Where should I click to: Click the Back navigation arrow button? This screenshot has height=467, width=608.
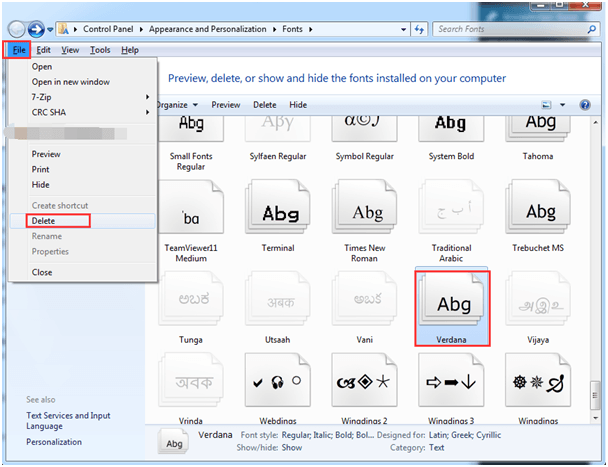click(x=16, y=29)
